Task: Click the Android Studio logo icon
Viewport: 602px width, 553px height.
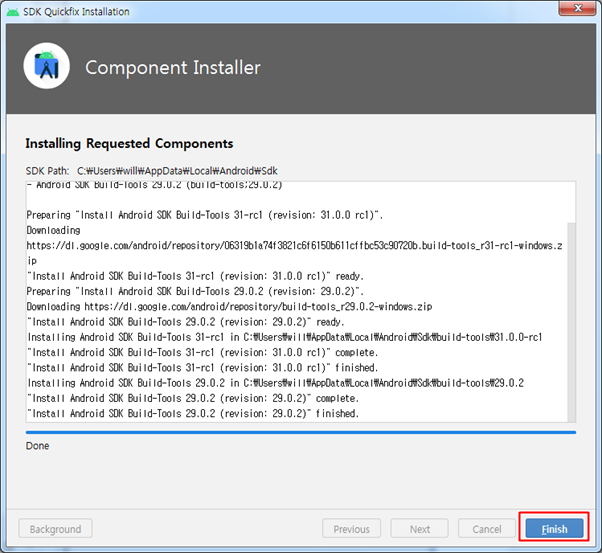Action: (46, 66)
